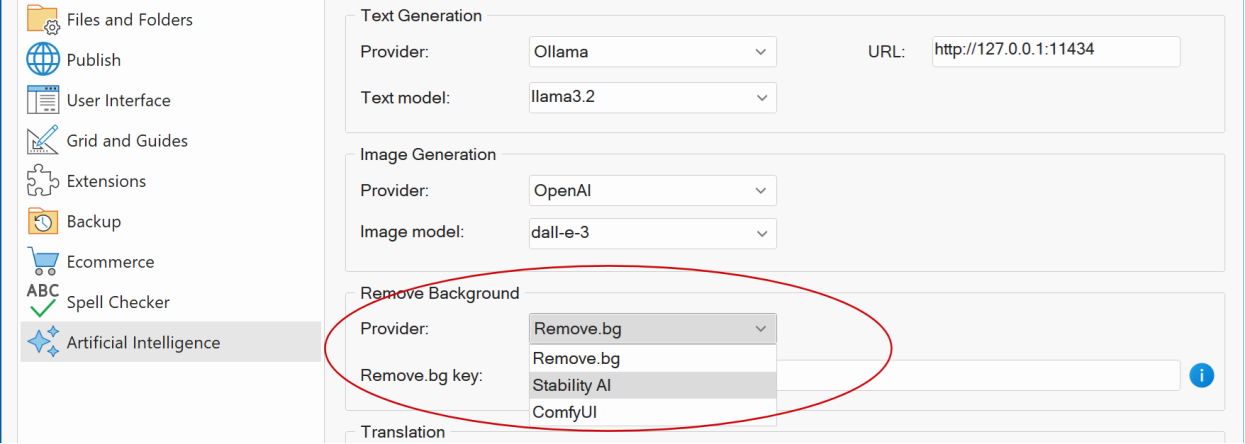
Task: Click the Files and Folders gear icon
Action: (42, 19)
